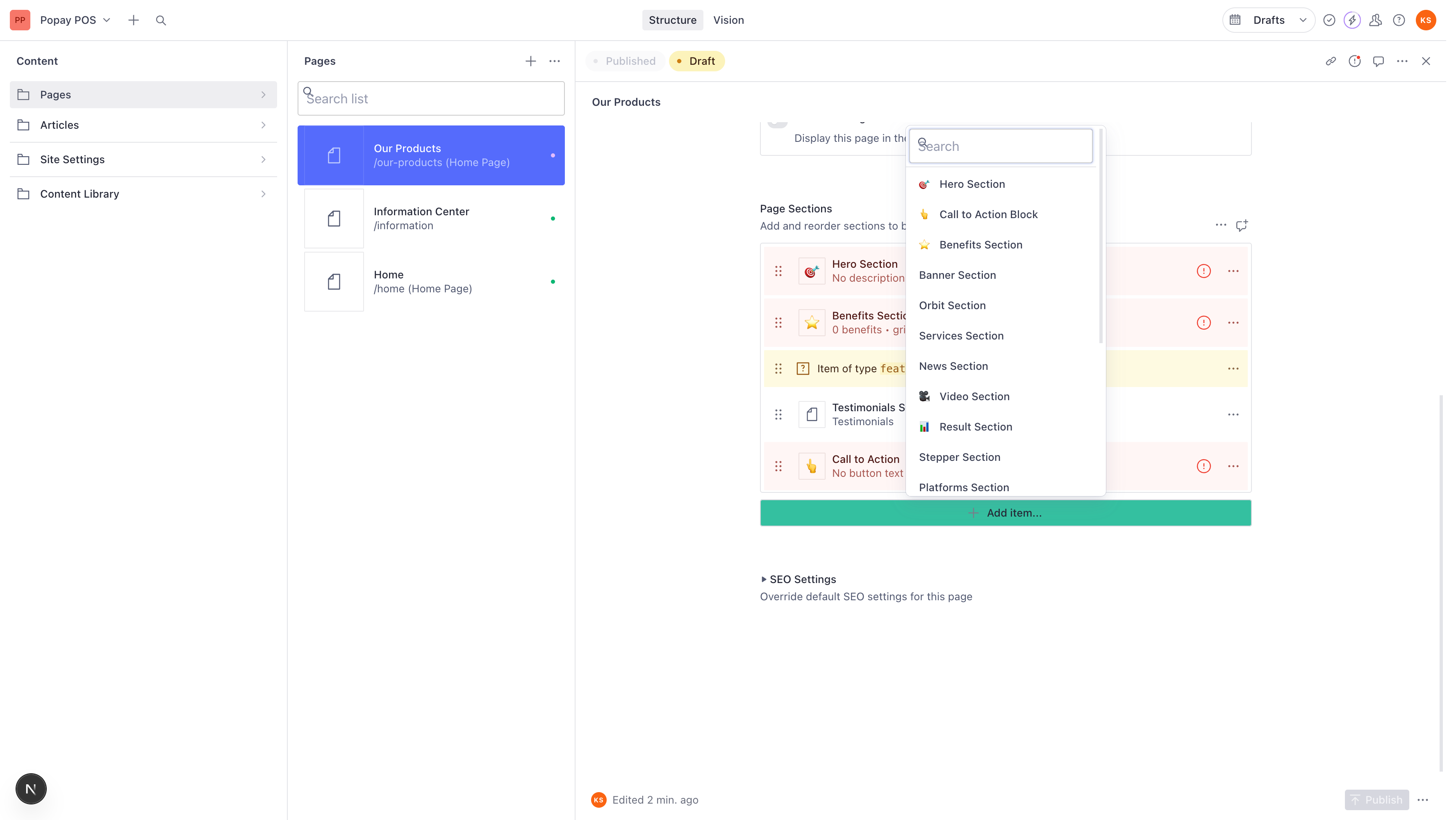Open Page Sections field options ellipsis
1456x820 pixels.
point(1221,225)
